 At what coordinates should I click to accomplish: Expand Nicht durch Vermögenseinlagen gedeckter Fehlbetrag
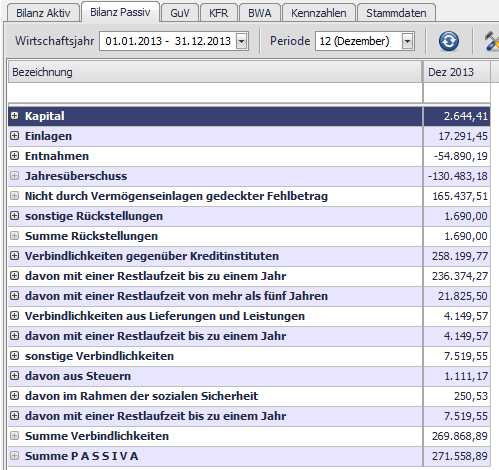point(14,196)
